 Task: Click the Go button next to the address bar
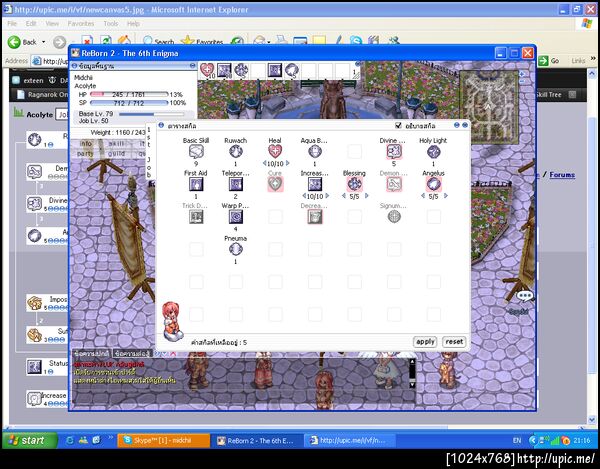549,60
